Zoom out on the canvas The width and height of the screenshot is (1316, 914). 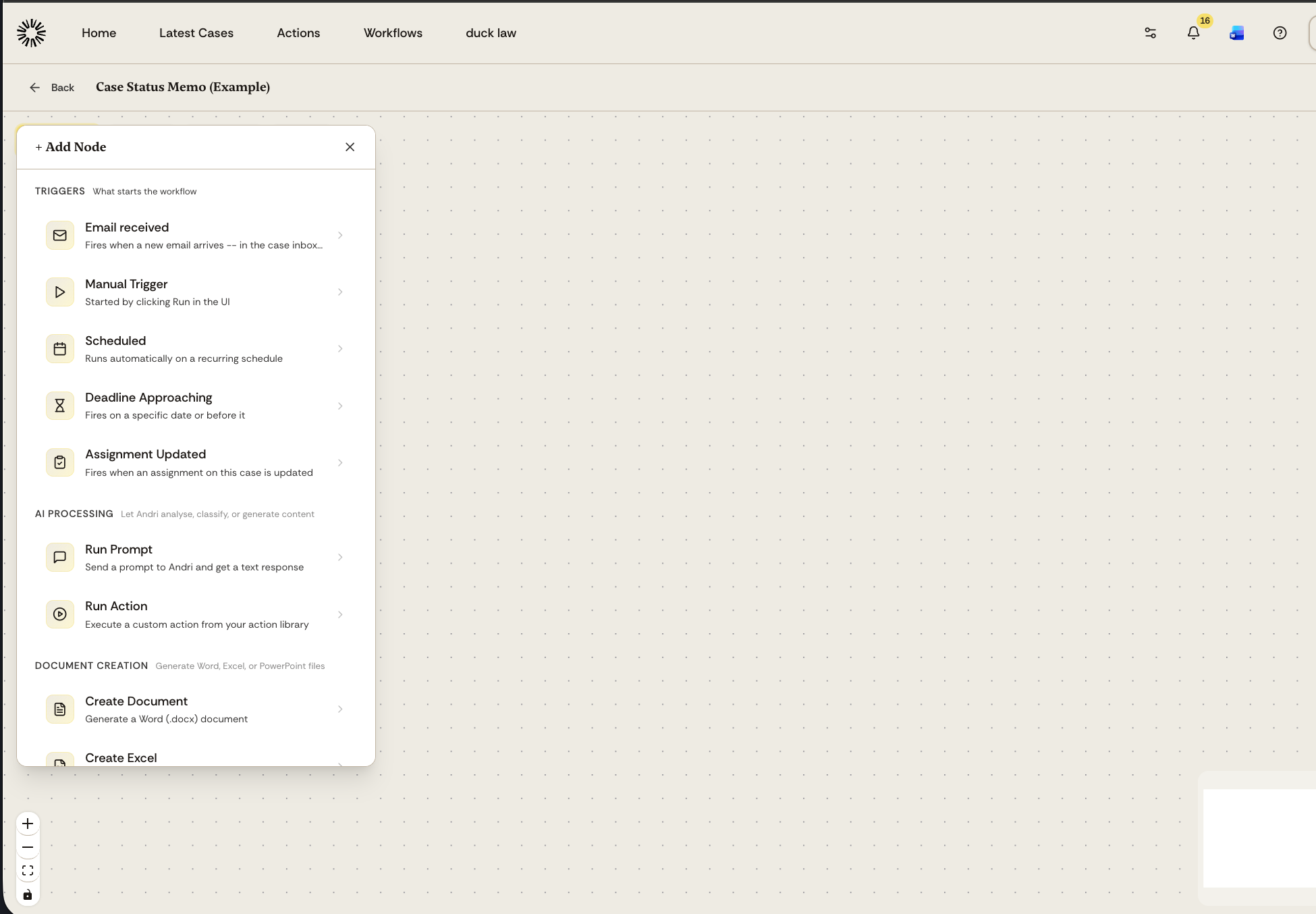(28, 847)
